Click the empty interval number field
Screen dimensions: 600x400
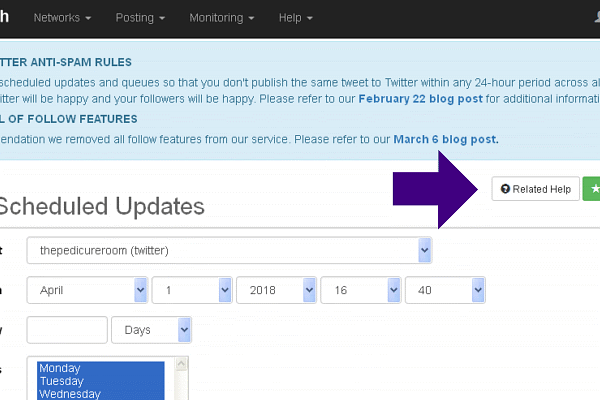click(66, 329)
